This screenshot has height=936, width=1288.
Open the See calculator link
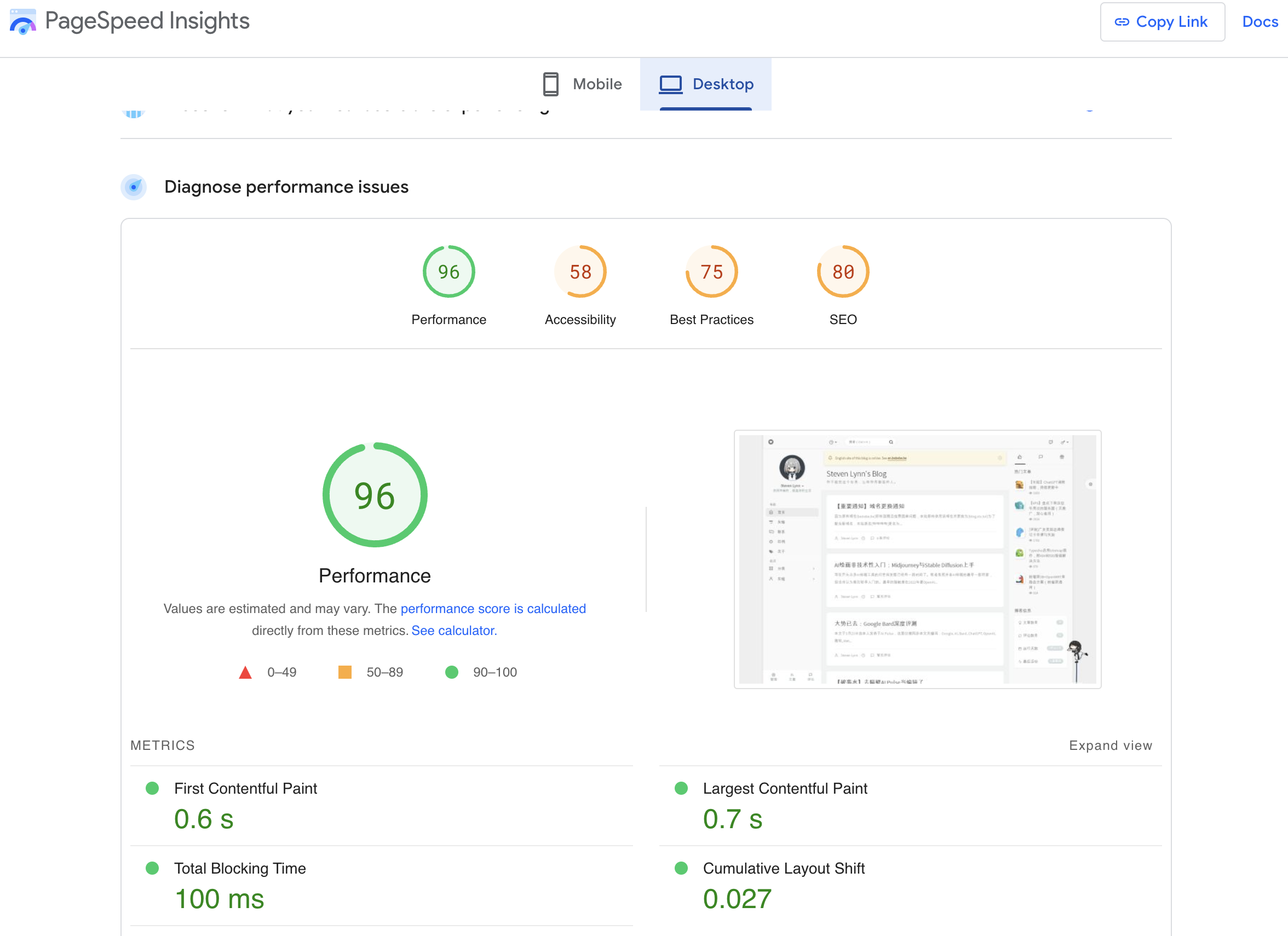tap(454, 631)
